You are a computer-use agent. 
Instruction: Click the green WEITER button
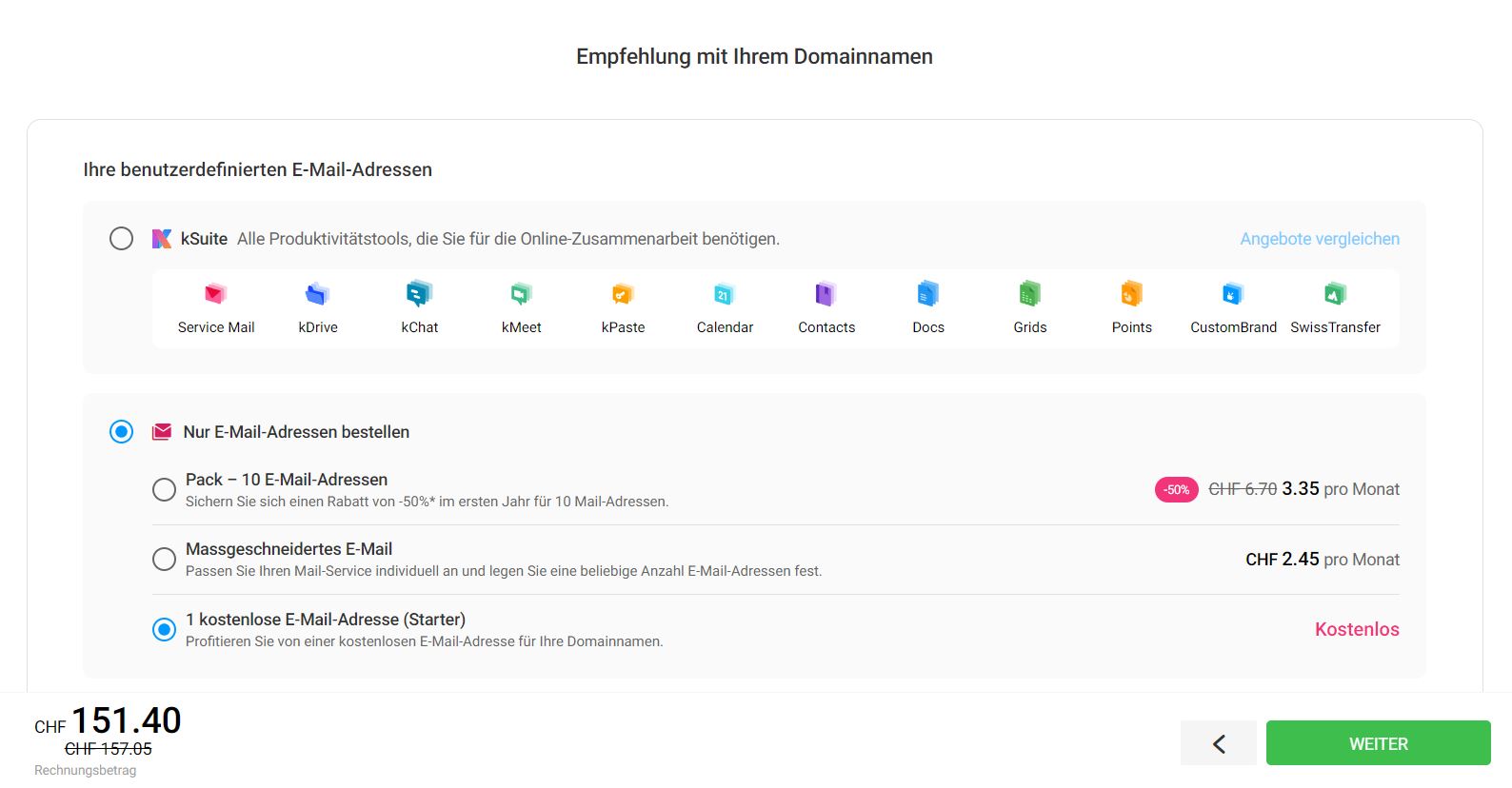pos(1378,743)
